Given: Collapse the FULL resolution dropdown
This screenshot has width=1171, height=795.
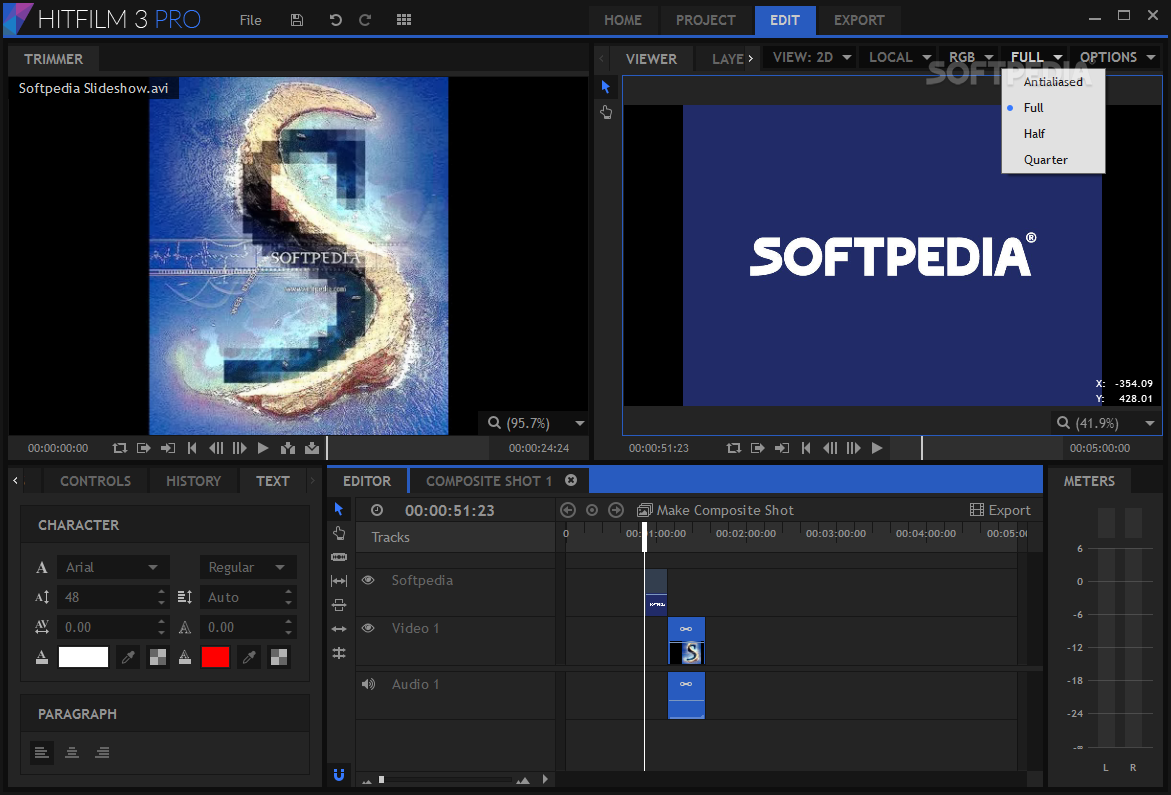Looking at the screenshot, I should click(1036, 57).
